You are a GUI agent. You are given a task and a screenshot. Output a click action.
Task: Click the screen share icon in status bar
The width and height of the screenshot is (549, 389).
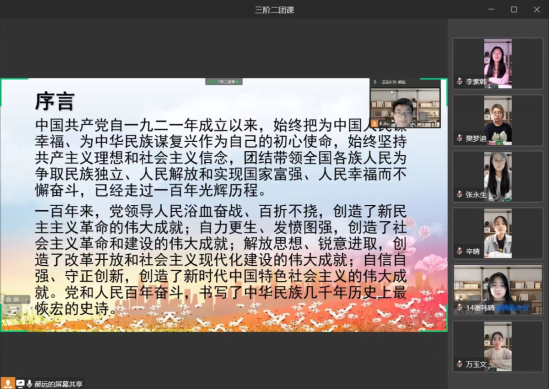20,384
